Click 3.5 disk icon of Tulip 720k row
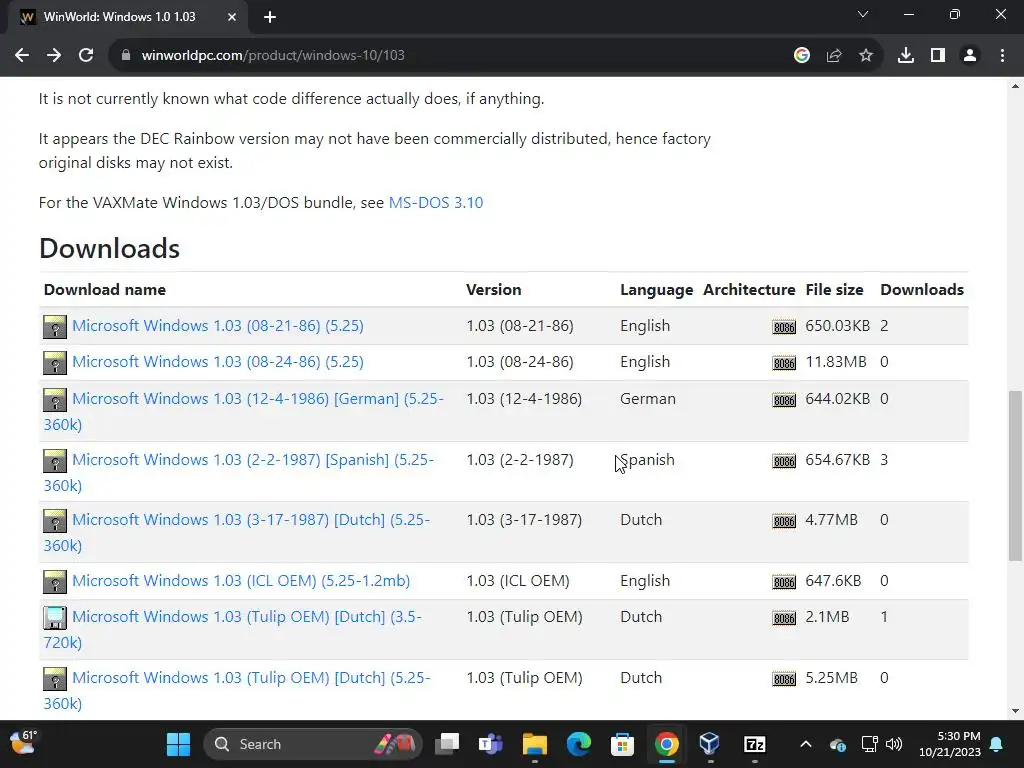The width and height of the screenshot is (1024, 768). pyautogui.click(x=55, y=618)
